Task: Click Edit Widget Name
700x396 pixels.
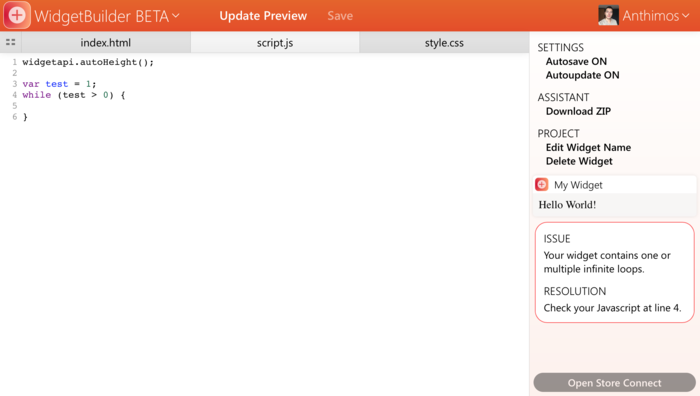Action: pos(588,147)
